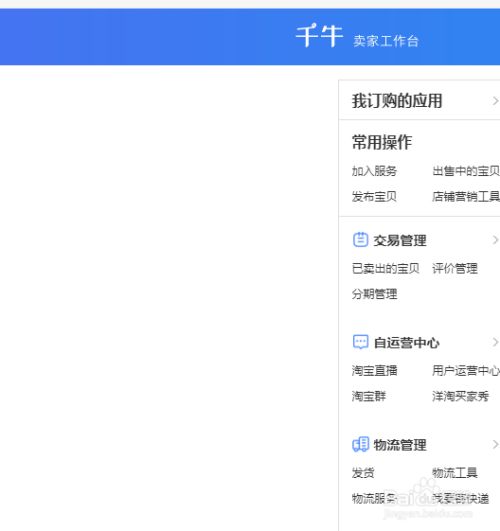Click the 交易管理 clipboard icon
Viewport: 500px width, 531px height.
pos(360,240)
